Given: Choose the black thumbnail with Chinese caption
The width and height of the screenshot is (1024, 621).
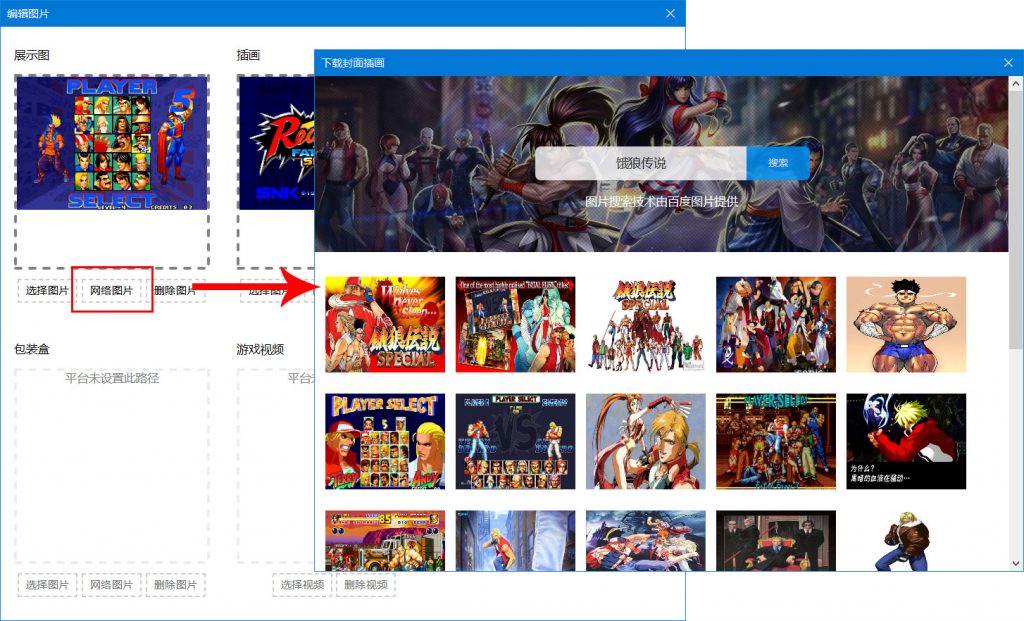Looking at the screenshot, I should 906,441.
